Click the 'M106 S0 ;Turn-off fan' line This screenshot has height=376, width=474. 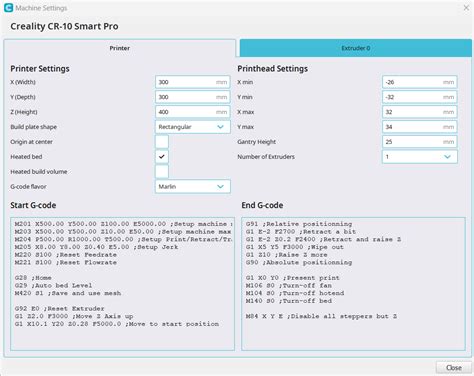point(289,285)
